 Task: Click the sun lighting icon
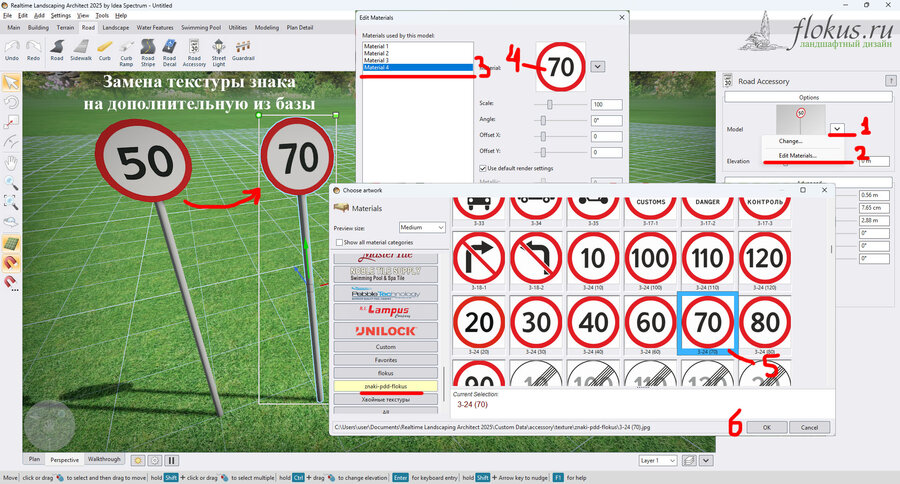pyautogui.click(x=138, y=460)
